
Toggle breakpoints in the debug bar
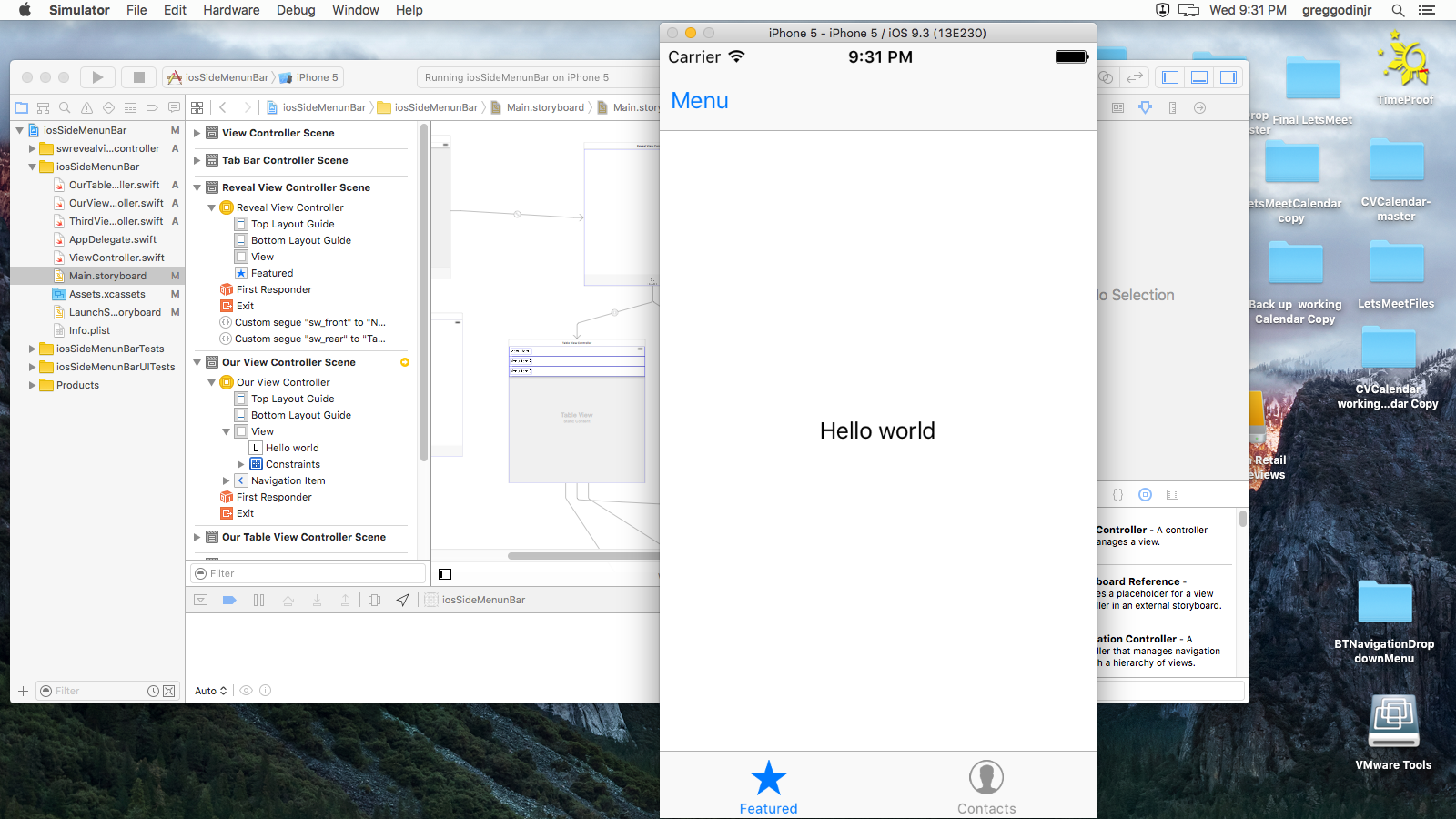click(229, 600)
